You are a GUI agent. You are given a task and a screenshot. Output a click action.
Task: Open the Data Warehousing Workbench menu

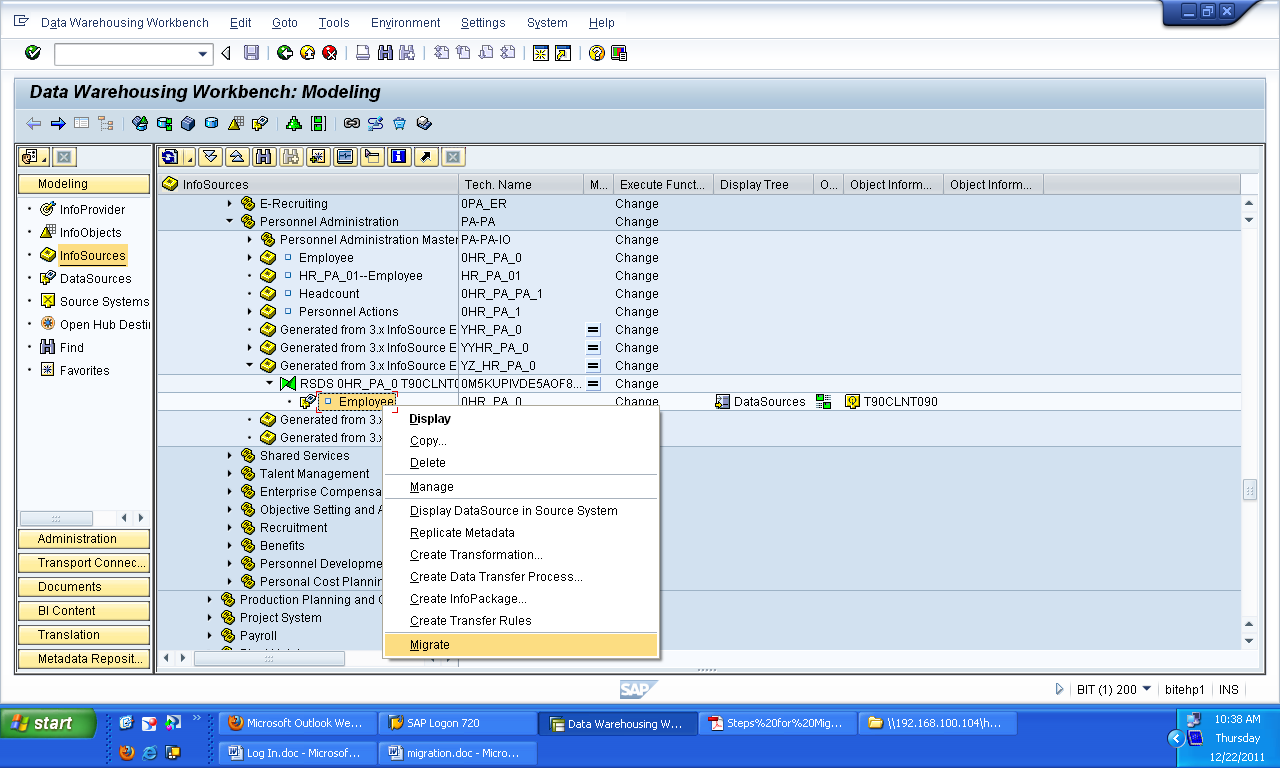(125, 23)
